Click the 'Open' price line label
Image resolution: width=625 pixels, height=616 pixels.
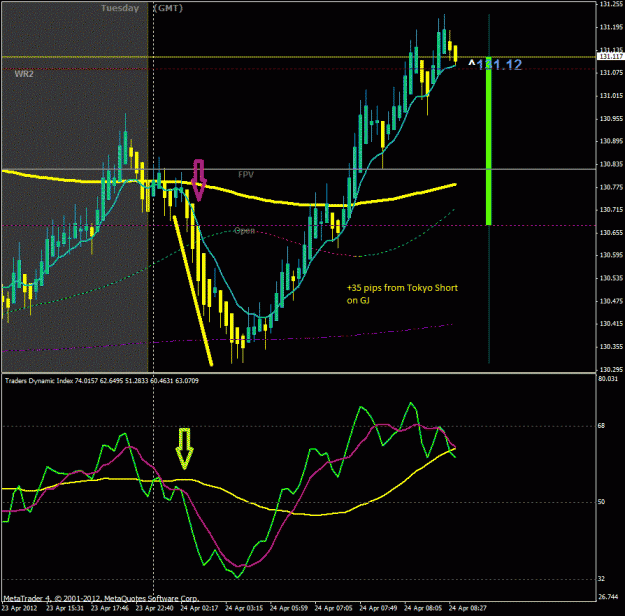[x=244, y=231]
